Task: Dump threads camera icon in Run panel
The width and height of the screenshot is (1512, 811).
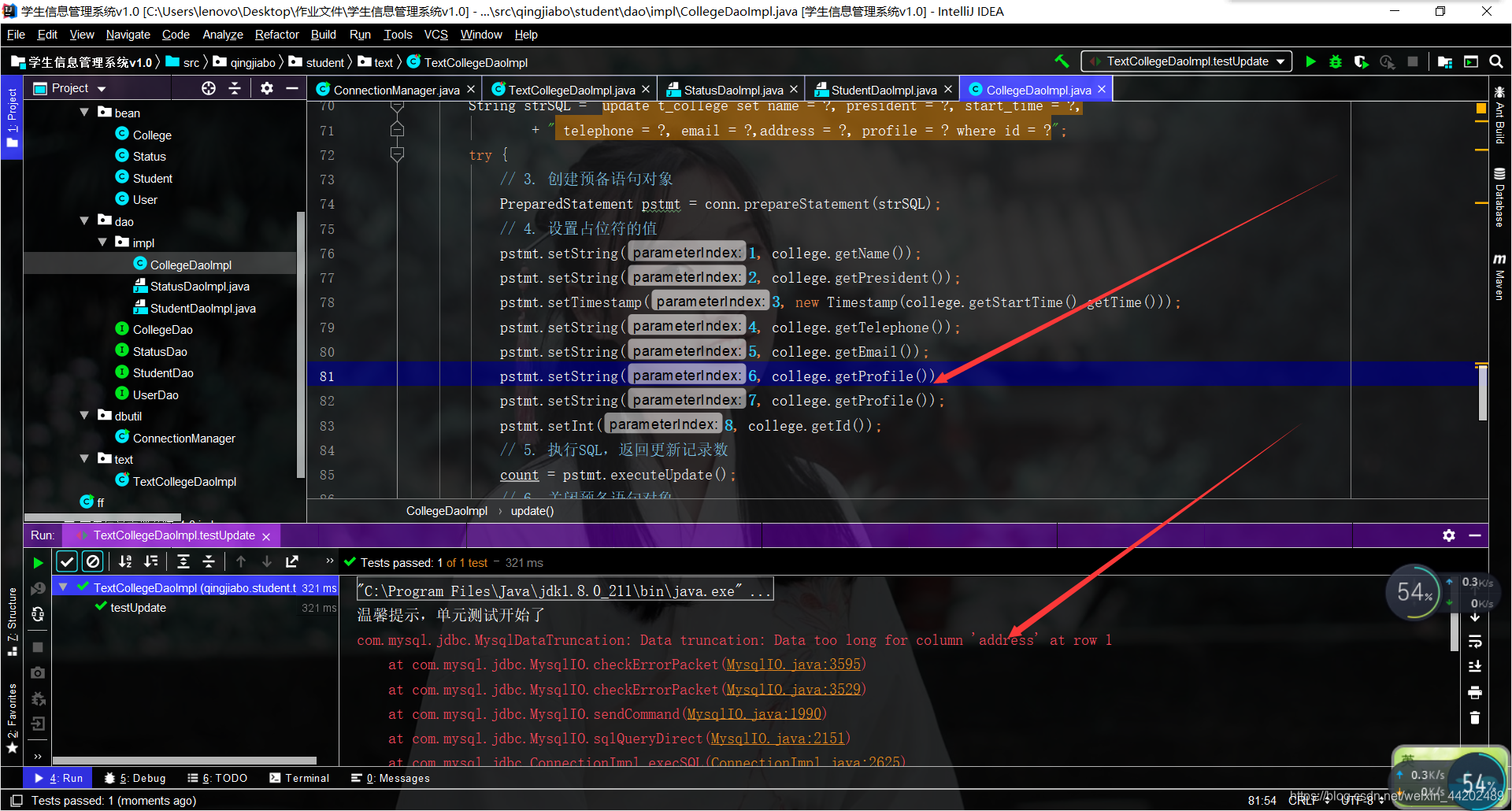Action: pyautogui.click(x=38, y=672)
